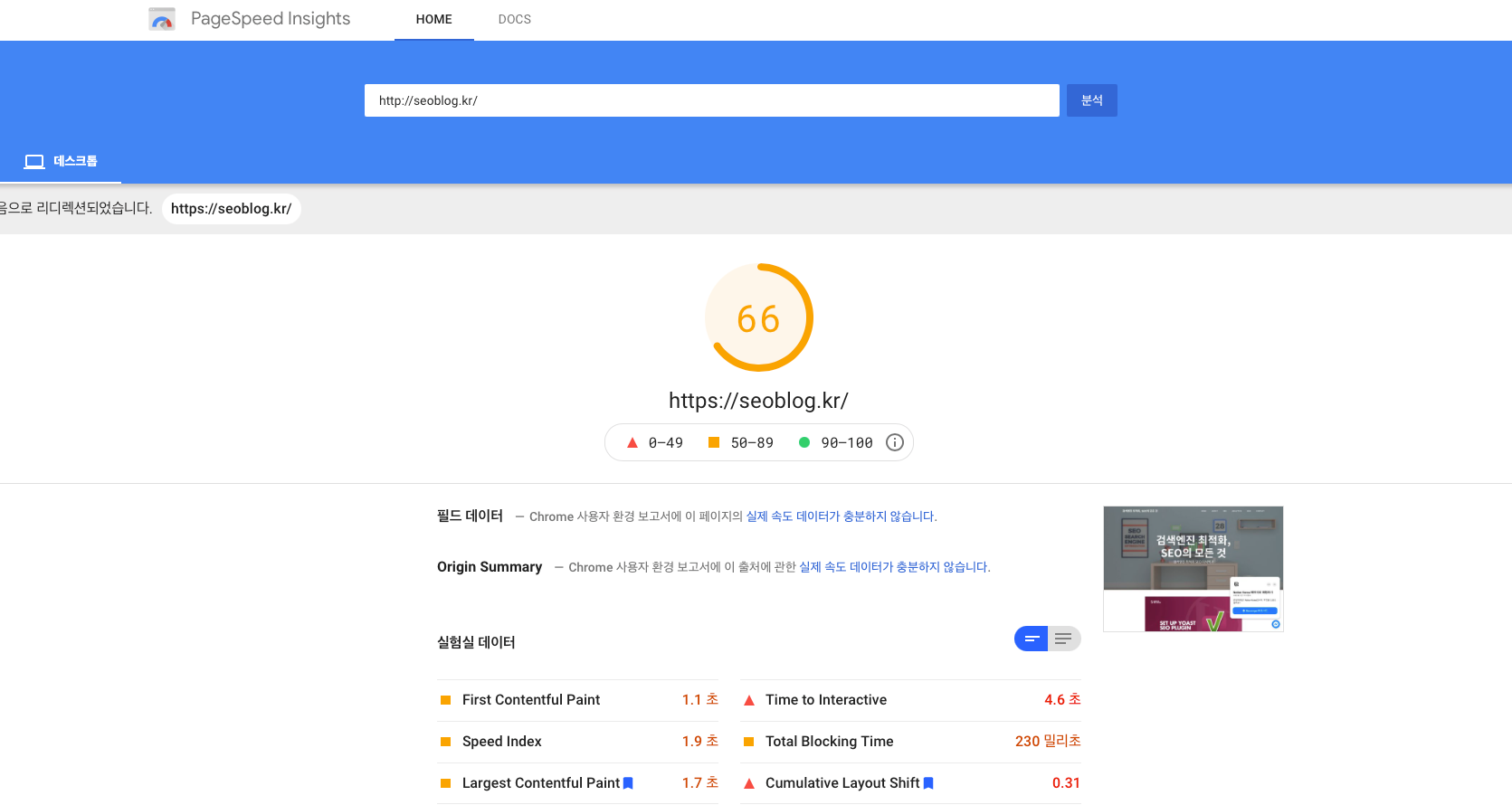Click Cumulative Layout Shift metric label
The image size is (1512, 805).
(x=842, y=783)
